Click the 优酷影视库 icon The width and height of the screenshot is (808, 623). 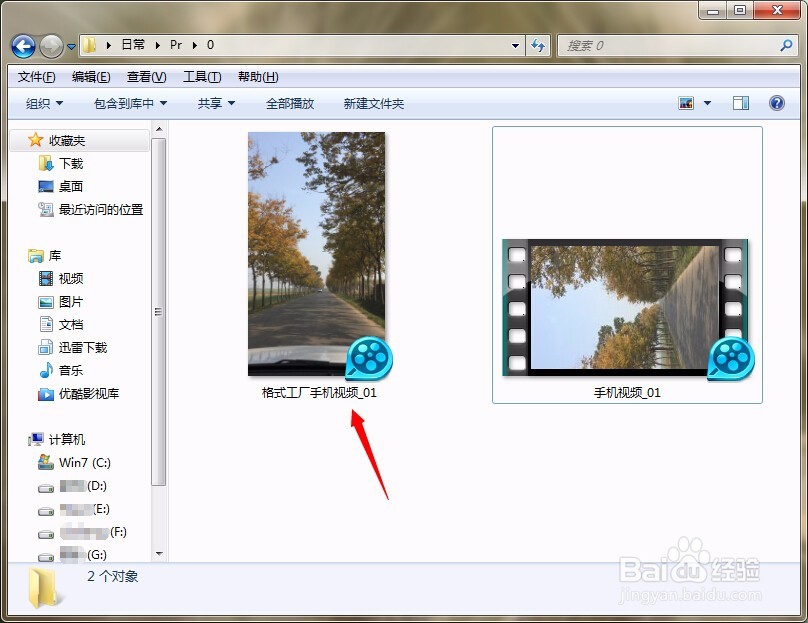tap(46, 394)
